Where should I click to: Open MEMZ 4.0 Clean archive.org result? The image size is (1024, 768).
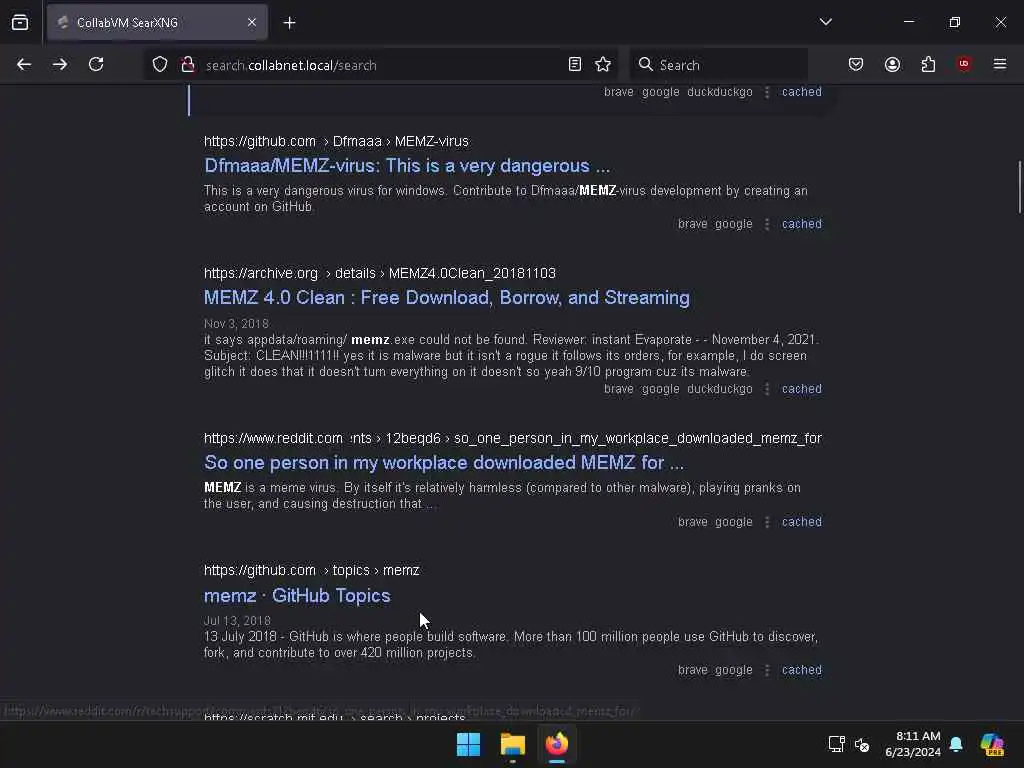(x=447, y=298)
